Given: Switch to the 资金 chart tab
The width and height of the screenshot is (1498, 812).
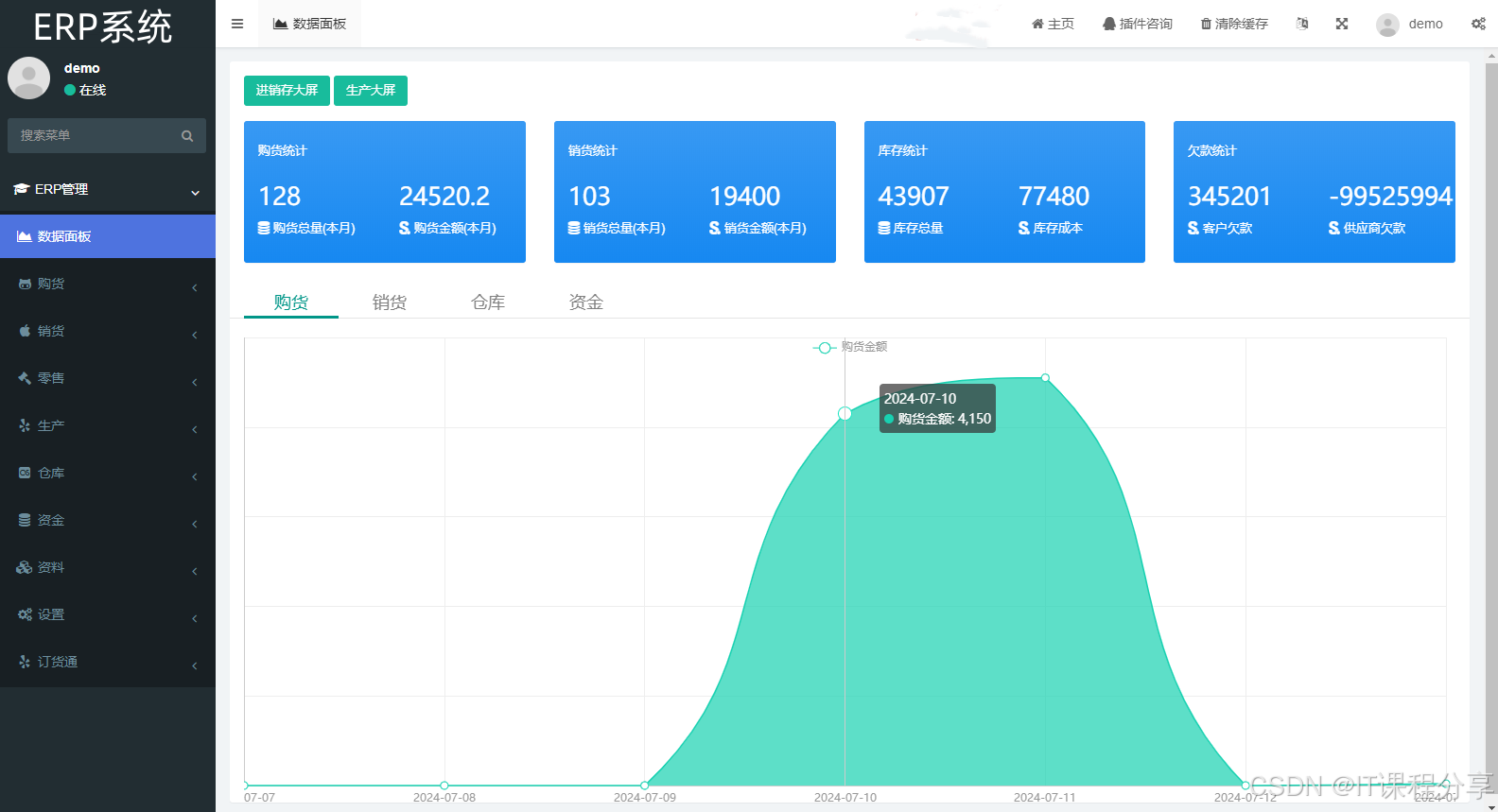Looking at the screenshot, I should [x=585, y=302].
